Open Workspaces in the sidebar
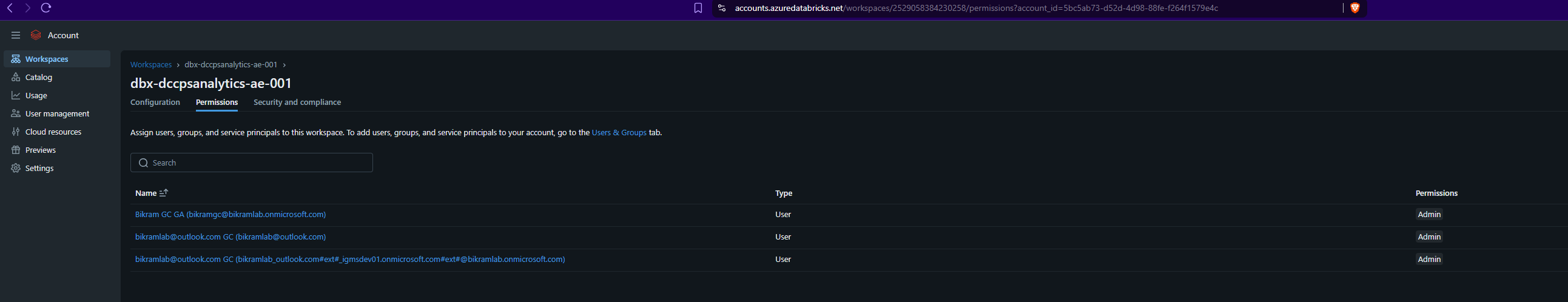 tap(57, 59)
